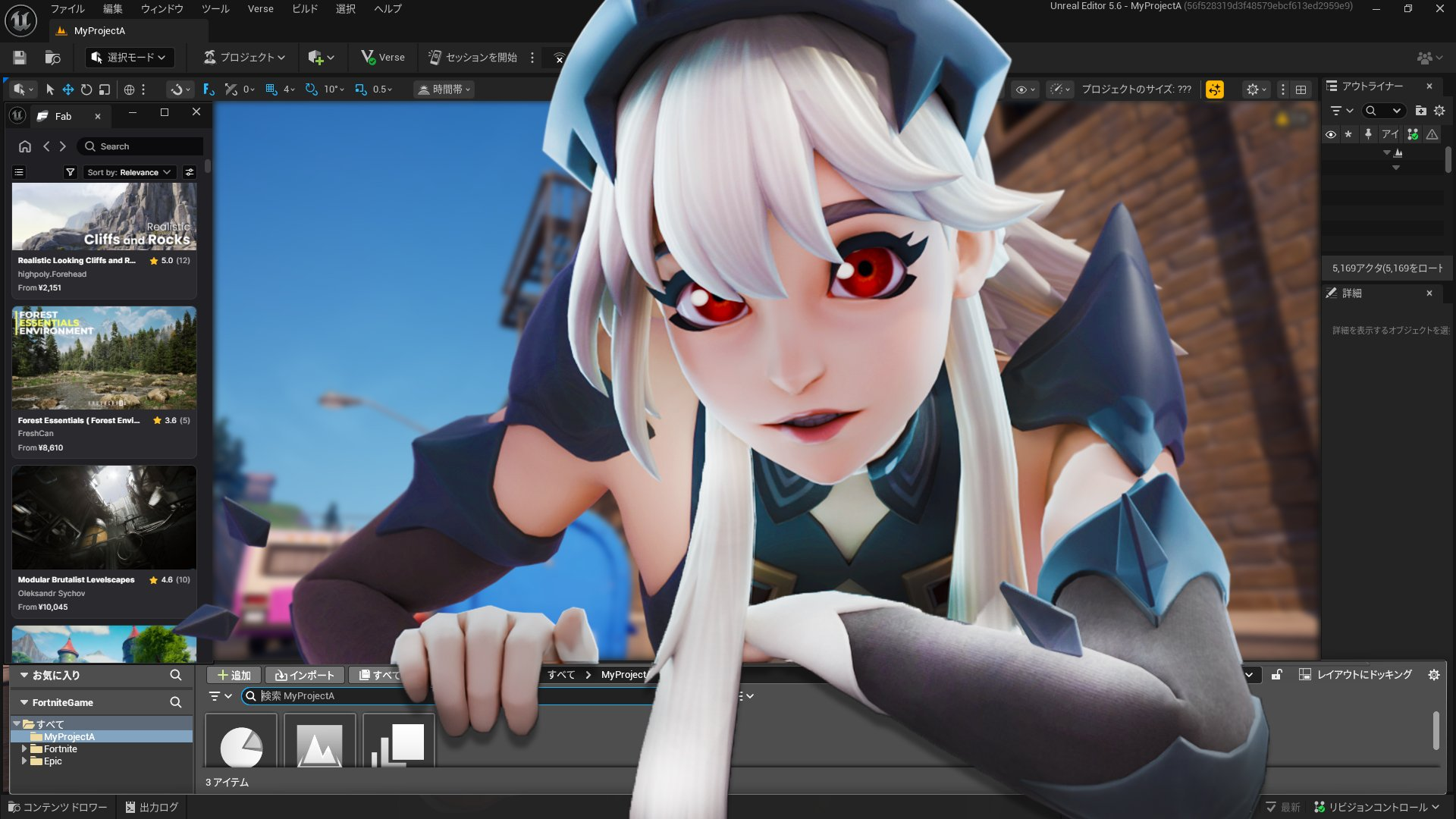The height and width of the screenshot is (819, 1456).
Task: Open the 選択モード dropdown
Action: pos(129,58)
